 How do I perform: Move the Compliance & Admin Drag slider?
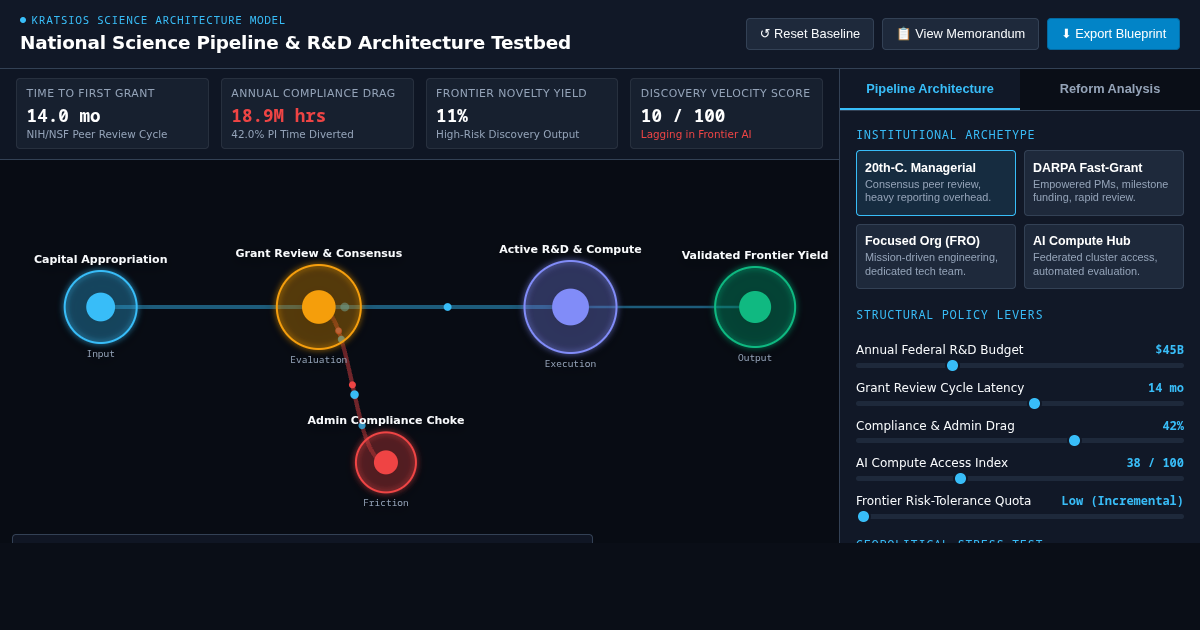(x=1020, y=441)
